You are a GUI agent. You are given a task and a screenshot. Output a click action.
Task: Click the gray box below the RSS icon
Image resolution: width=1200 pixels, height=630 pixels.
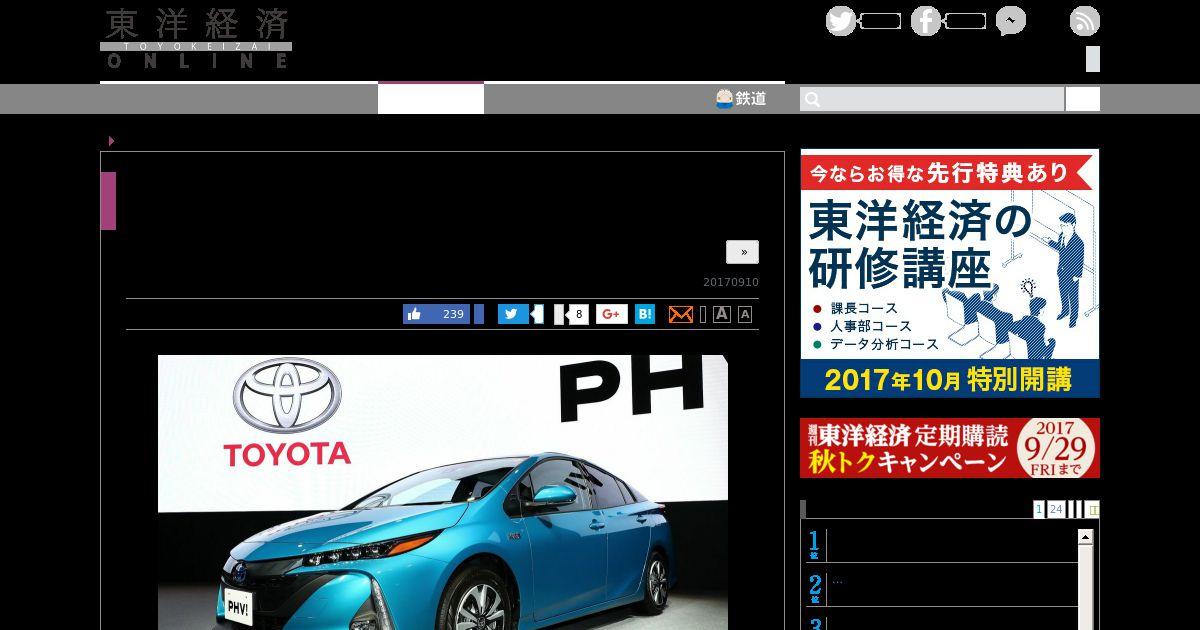click(x=1093, y=59)
